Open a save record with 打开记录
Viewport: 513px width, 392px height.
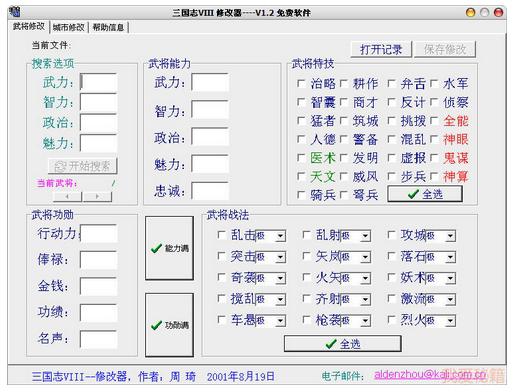381,49
